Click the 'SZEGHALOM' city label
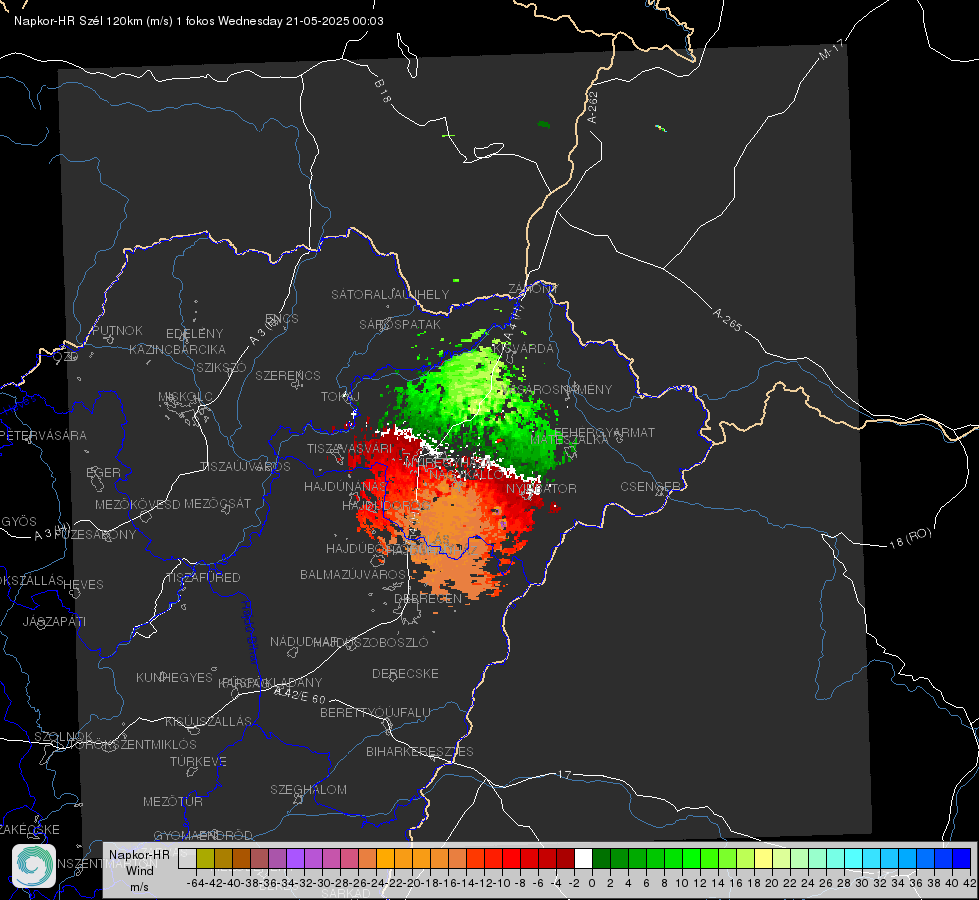 (x=308, y=790)
